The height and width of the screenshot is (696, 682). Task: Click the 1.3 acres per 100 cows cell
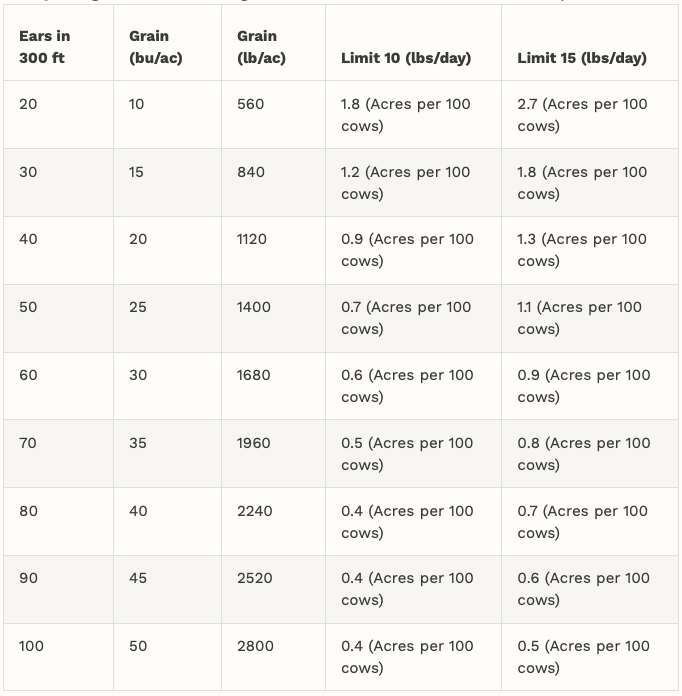[x=582, y=250]
